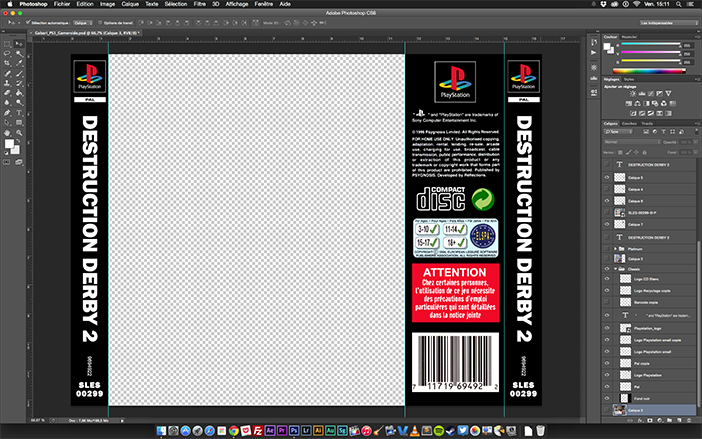Open the Layers panel options menu
702x439 pixels.
point(697,124)
